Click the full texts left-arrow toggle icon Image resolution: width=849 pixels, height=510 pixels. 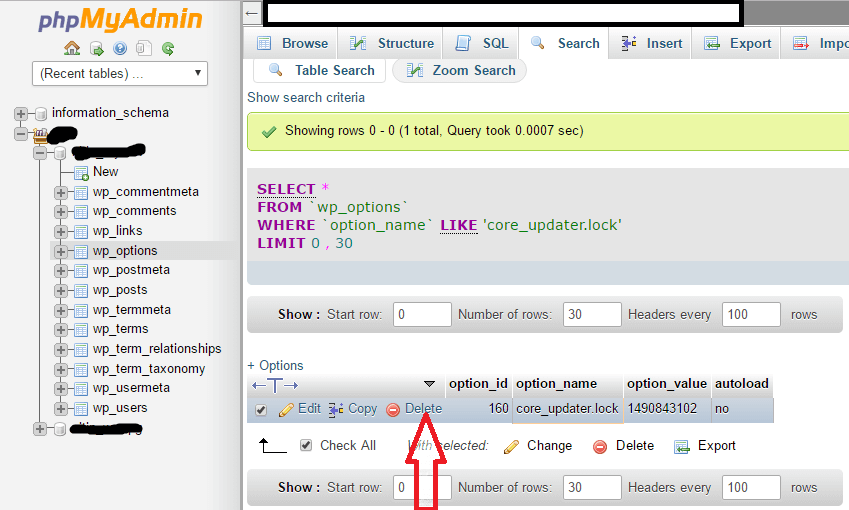(259, 385)
